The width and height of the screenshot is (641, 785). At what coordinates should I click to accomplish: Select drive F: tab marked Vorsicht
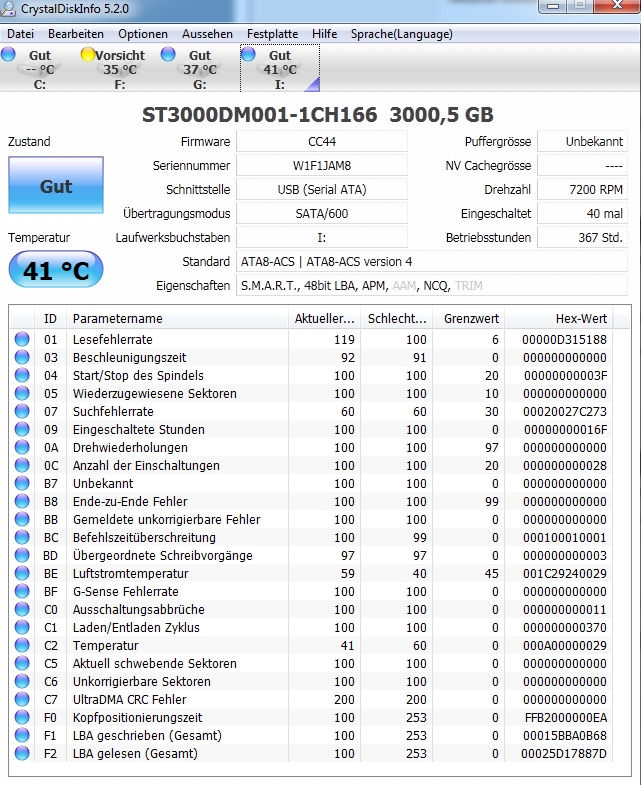pyautogui.click(x=120, y=69)
